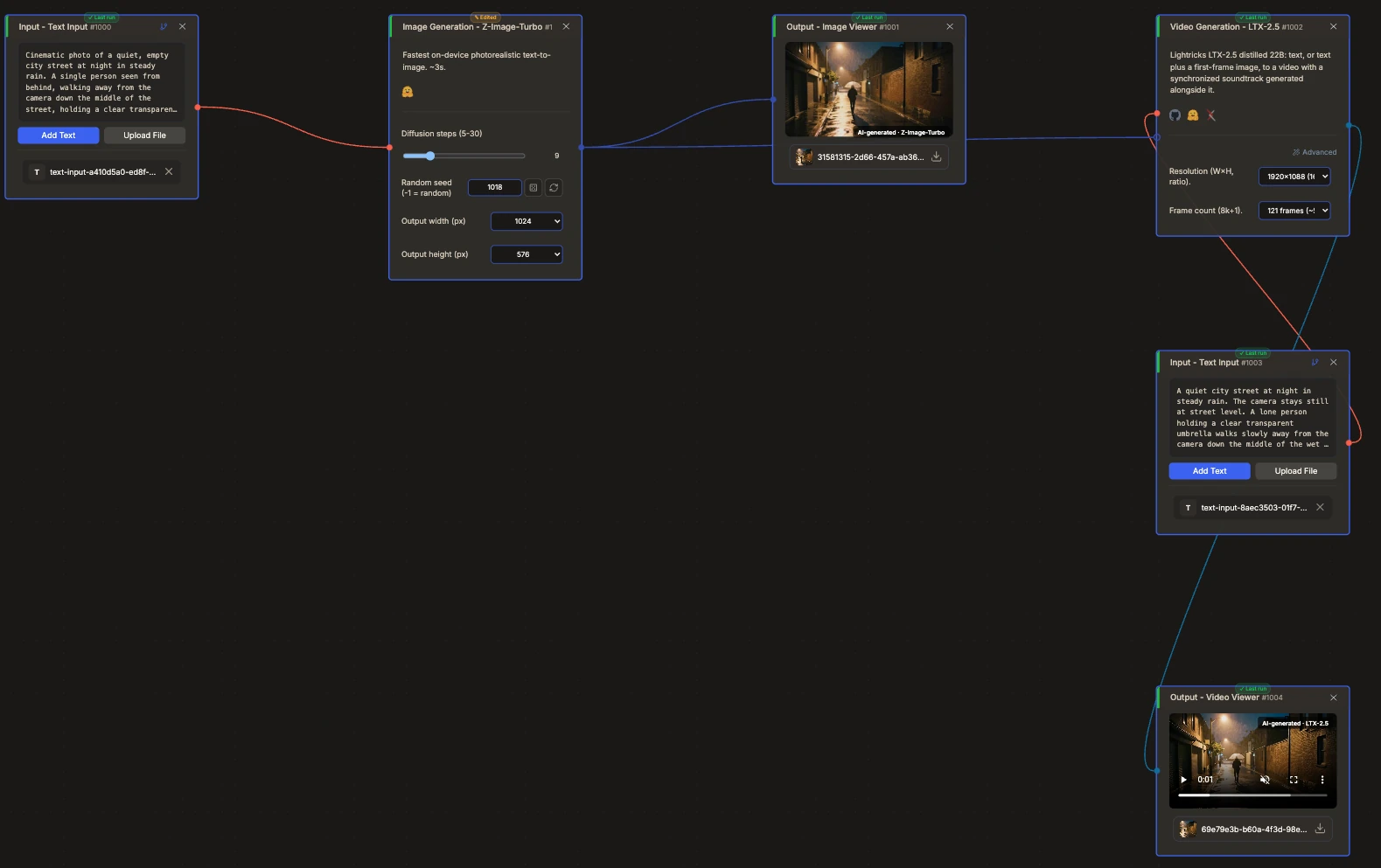The height and width of the screenshot is (868, 1381).
Task: Click the refresh icon next to random seed
Action: pos(554,188)
